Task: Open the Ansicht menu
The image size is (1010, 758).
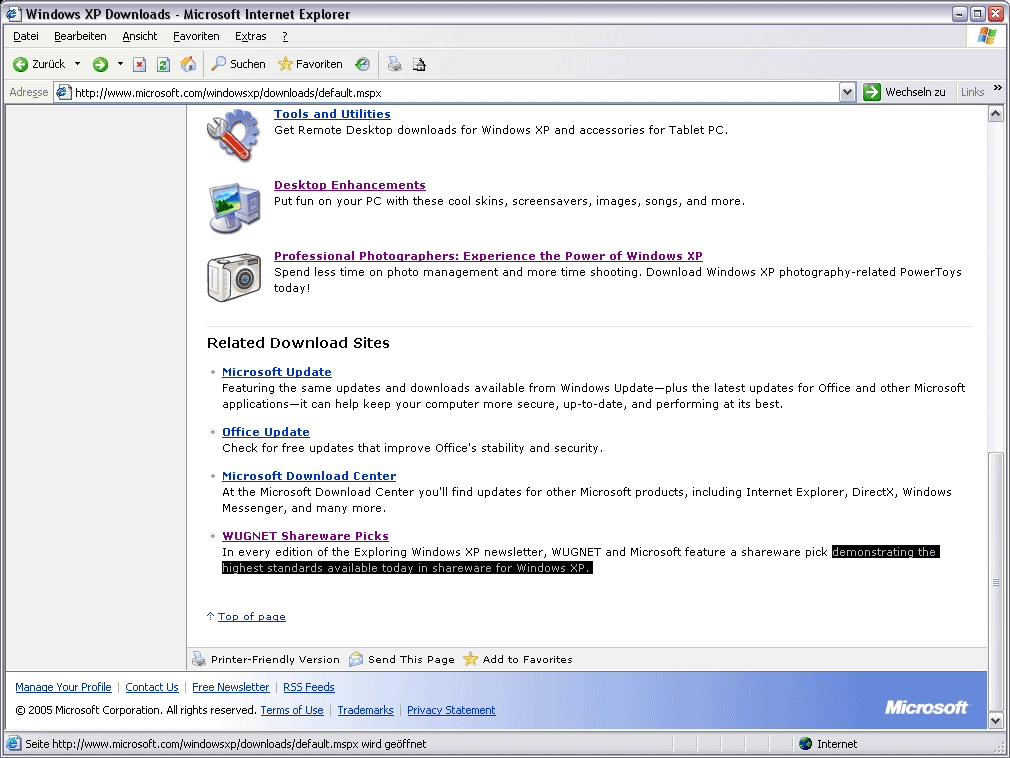Action: [x=140, y=36]
